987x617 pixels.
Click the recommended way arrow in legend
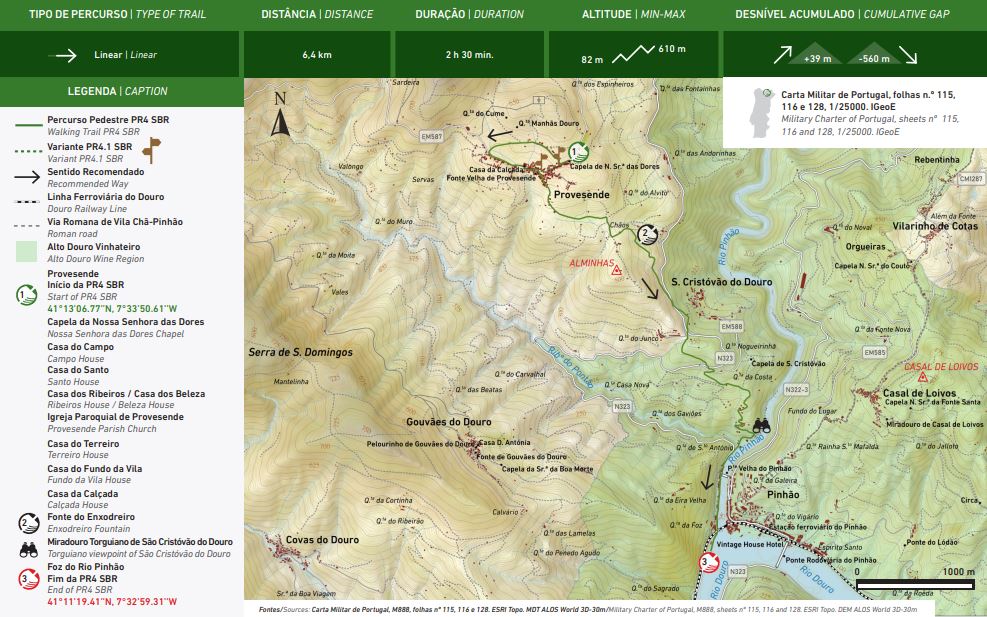[28, 178]
